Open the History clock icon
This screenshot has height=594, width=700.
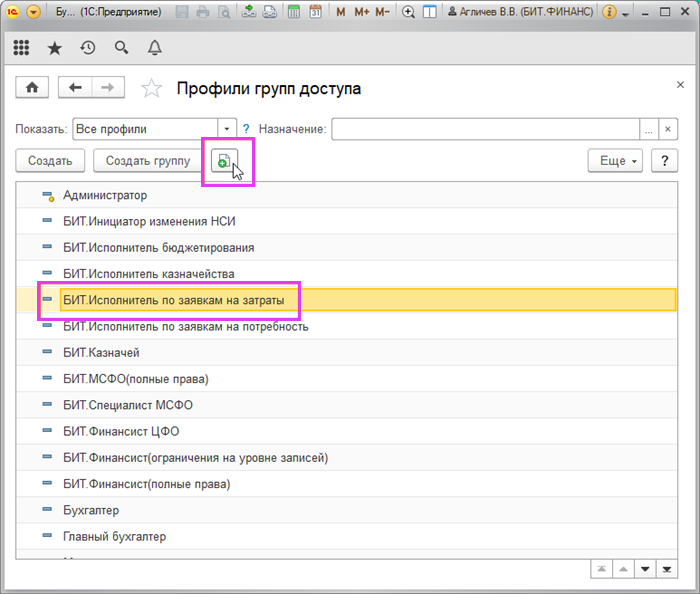click(88, 47)
